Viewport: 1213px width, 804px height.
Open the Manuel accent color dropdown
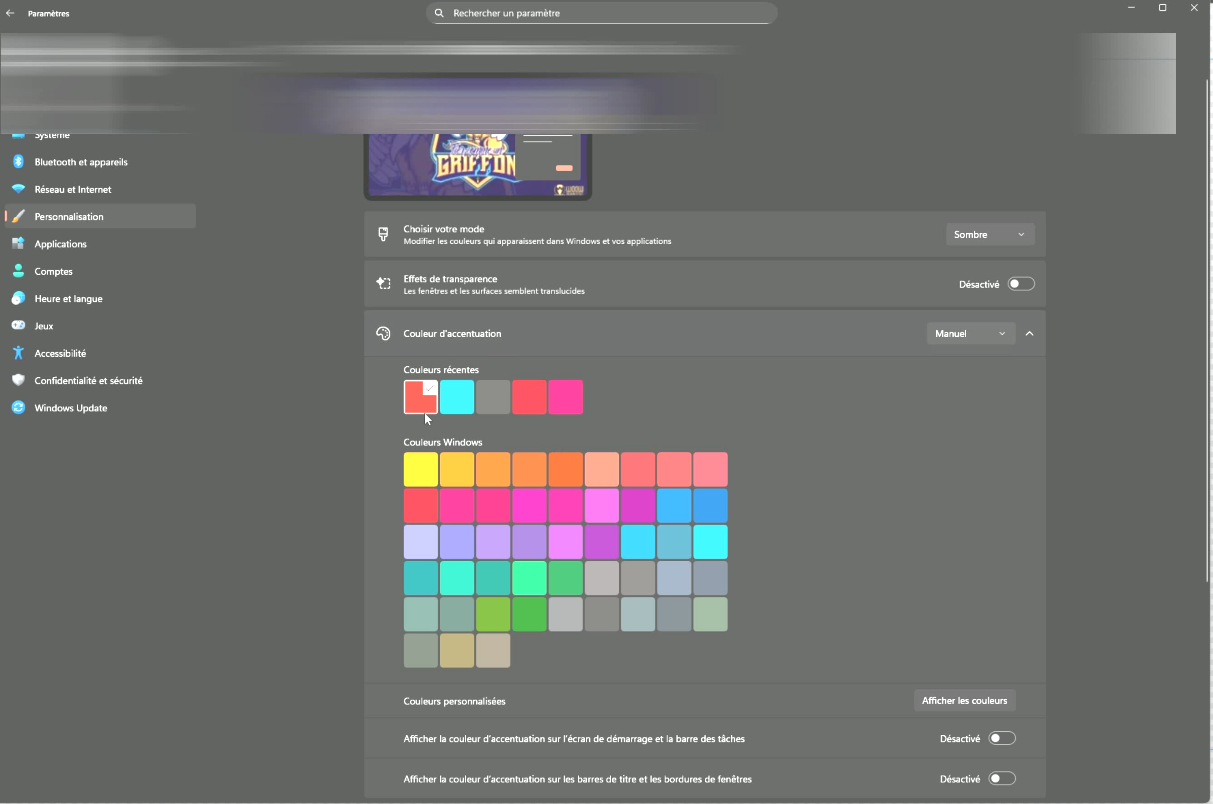(x=970, y=334)
